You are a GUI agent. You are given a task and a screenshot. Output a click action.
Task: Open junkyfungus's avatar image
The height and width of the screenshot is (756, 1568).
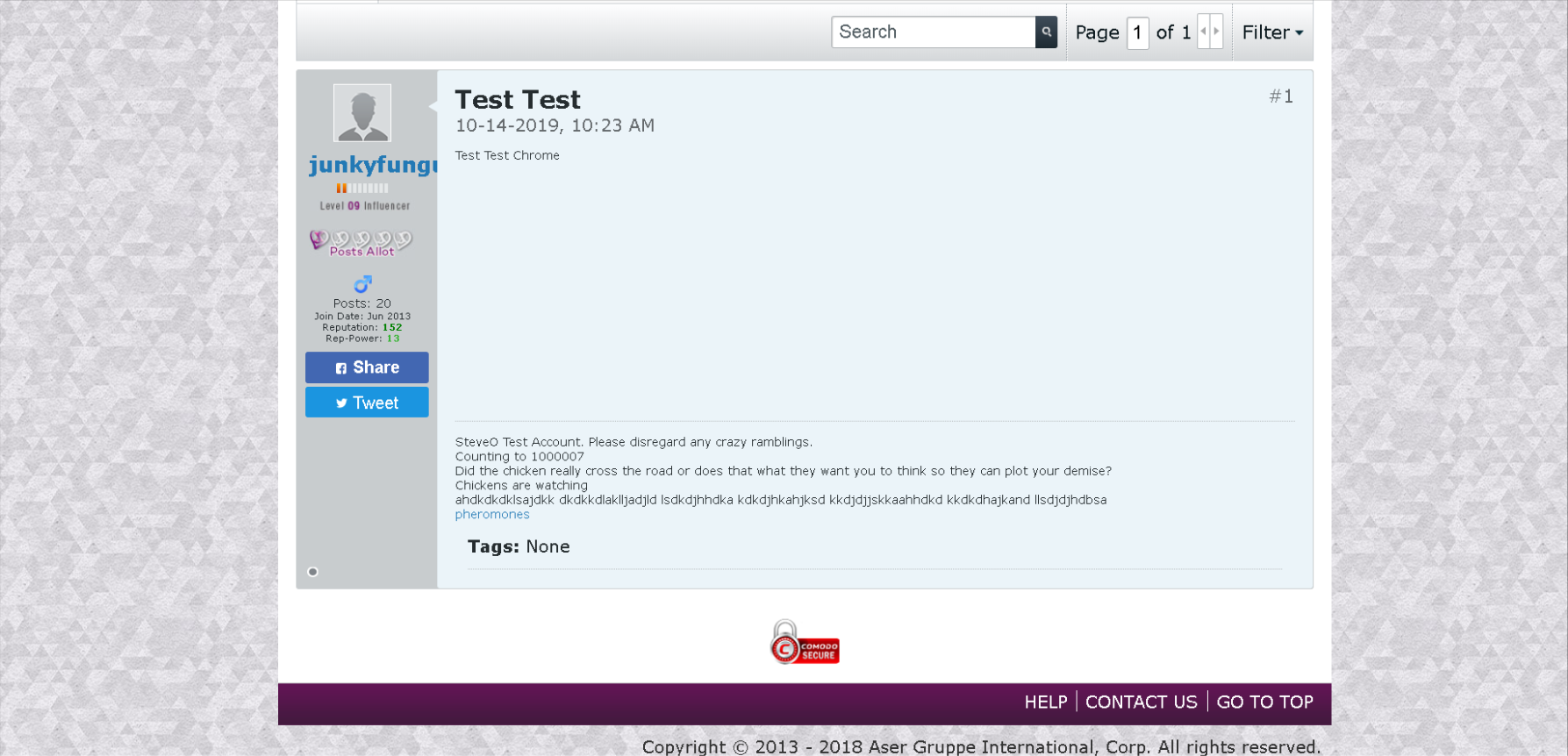point(362,113)
